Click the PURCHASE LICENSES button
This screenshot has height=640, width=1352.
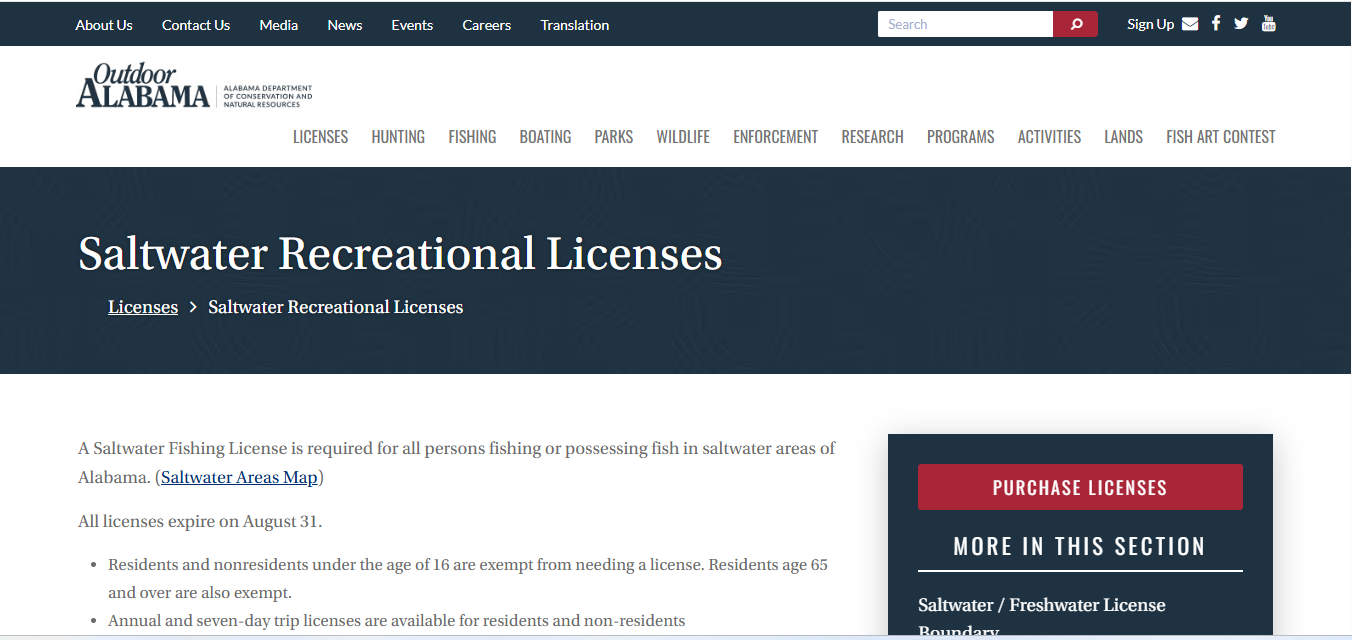[x=1080, y=487]
